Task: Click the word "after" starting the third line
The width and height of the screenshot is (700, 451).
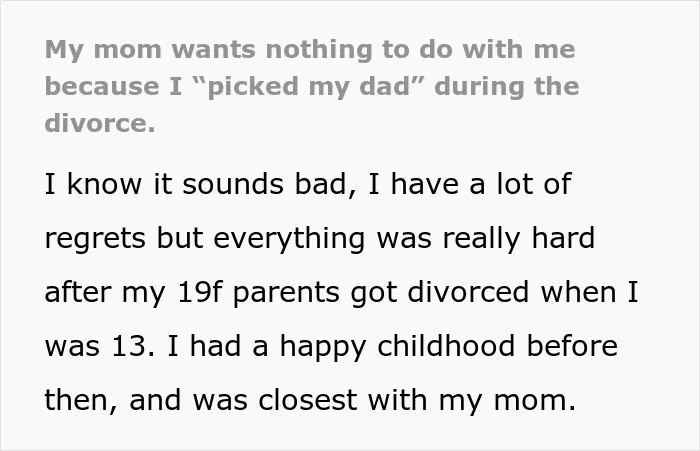Action: point(77,292)
